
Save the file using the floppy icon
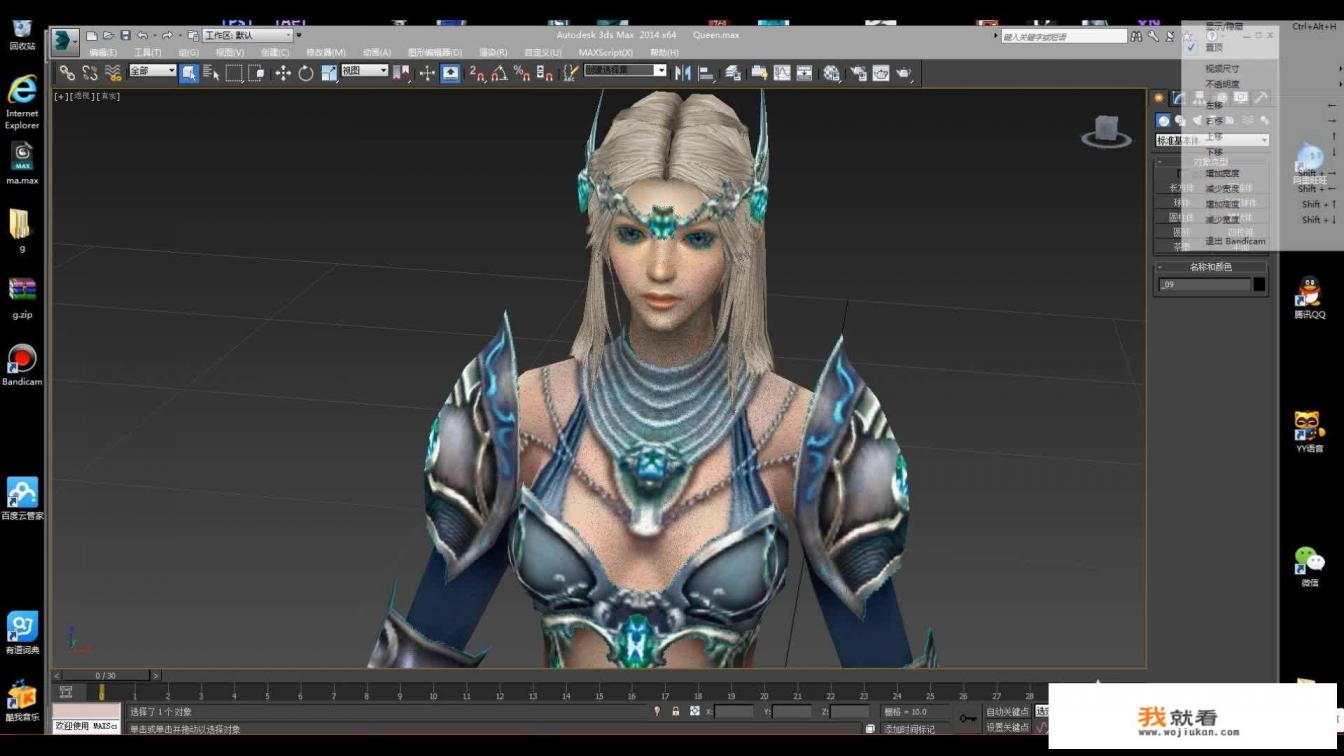(125, 36)
